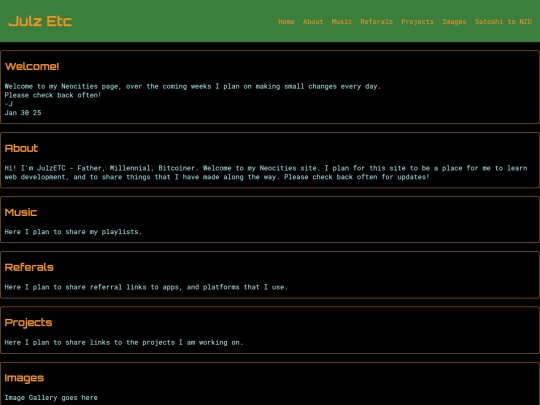Navigate to Images nav link
The height and width of the screenshot is (405, 540).
tap(454, 22)
